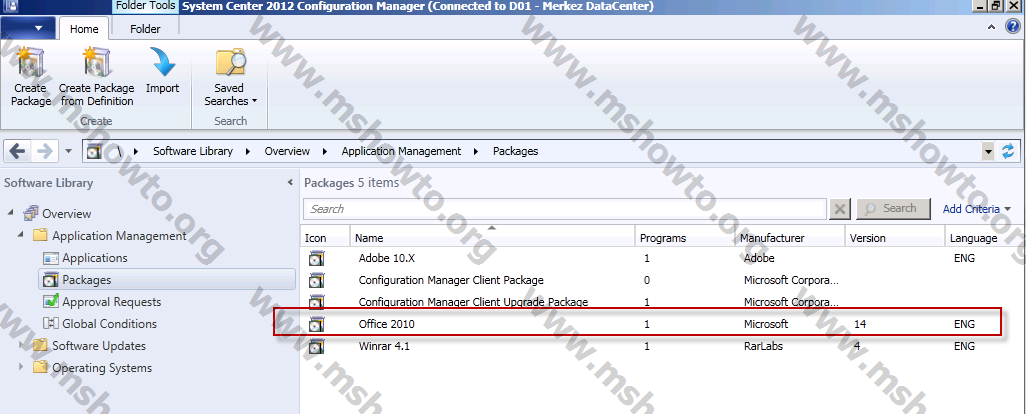The height and width of the screenshot is (414, 1026).
Task: Expand the arrow after Software Library breadcrumb
Action: (x=248, y=152)
